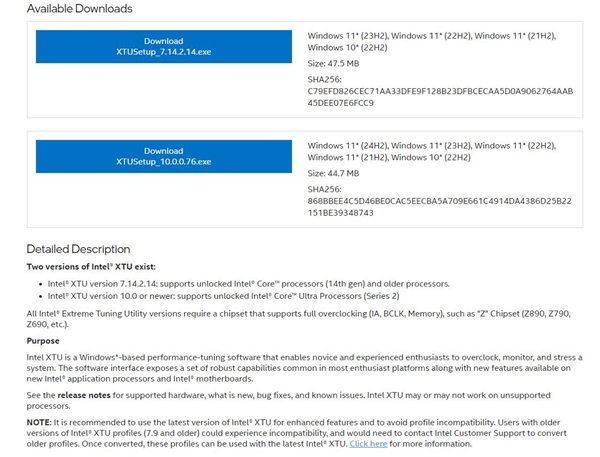Click the paragraph about Z chipset overclocking support

(300, 319)
